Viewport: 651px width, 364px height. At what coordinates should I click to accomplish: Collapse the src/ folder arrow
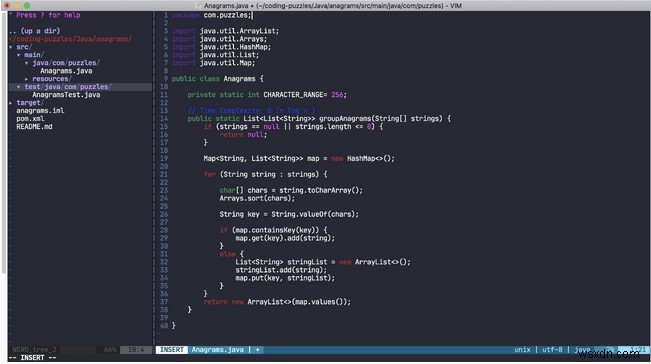[11, 47]
